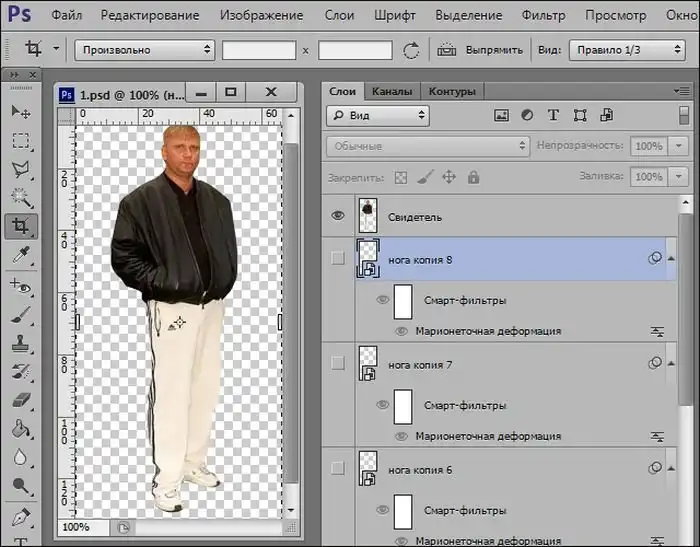Open the Фильтр menu
700x547 pixels.
click(543, 15)
